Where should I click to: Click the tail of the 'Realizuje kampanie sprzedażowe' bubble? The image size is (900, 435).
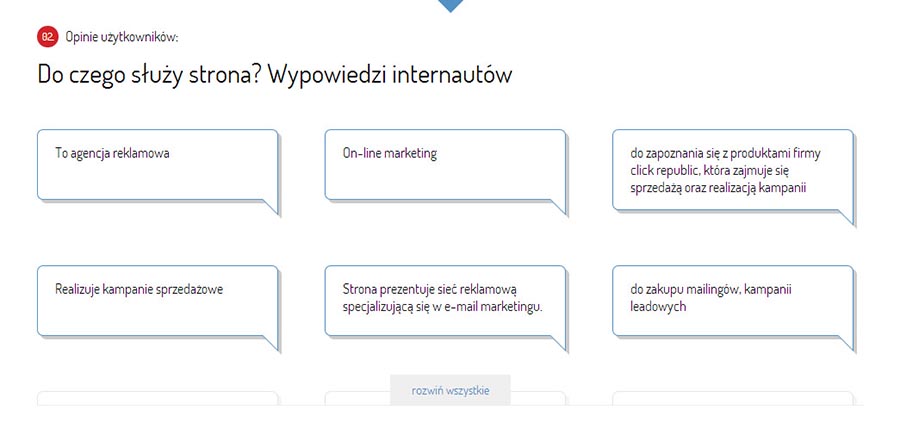point(269,343)
